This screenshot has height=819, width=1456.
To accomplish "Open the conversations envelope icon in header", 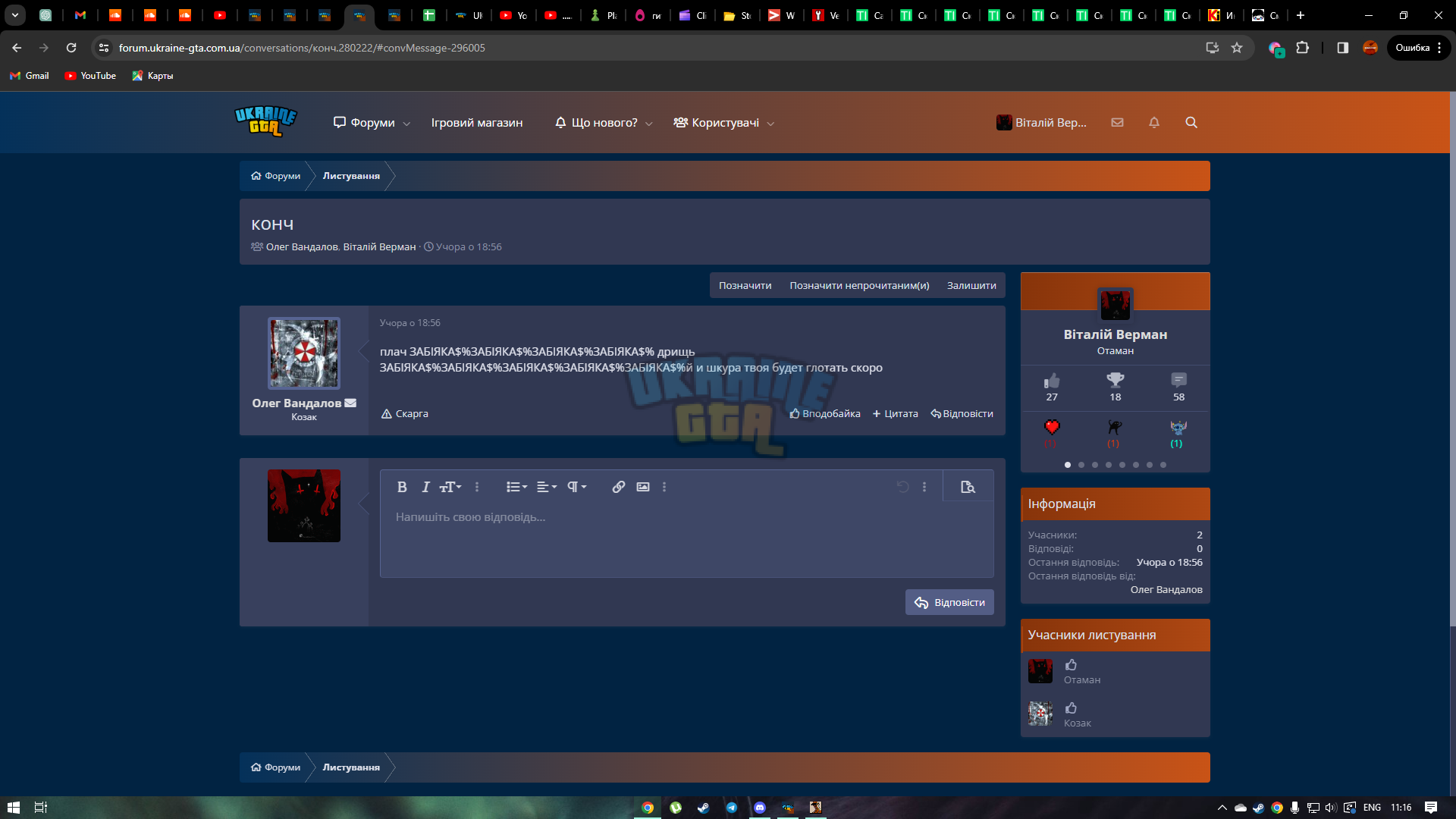I will 1117,122.
